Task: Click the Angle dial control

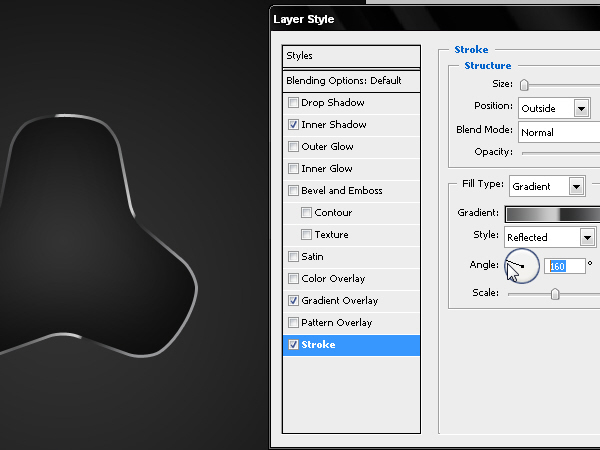Action: 522,266
